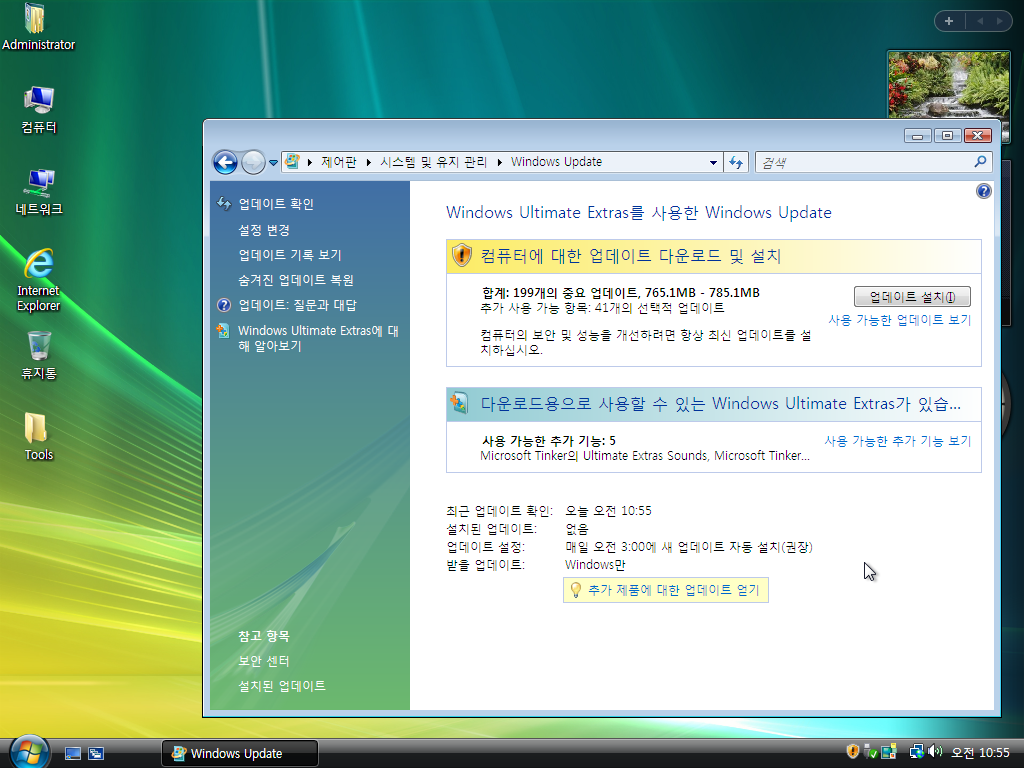Add gadget with sidebar plus button
Screen dimensions: 1024x768
(949, 21)
